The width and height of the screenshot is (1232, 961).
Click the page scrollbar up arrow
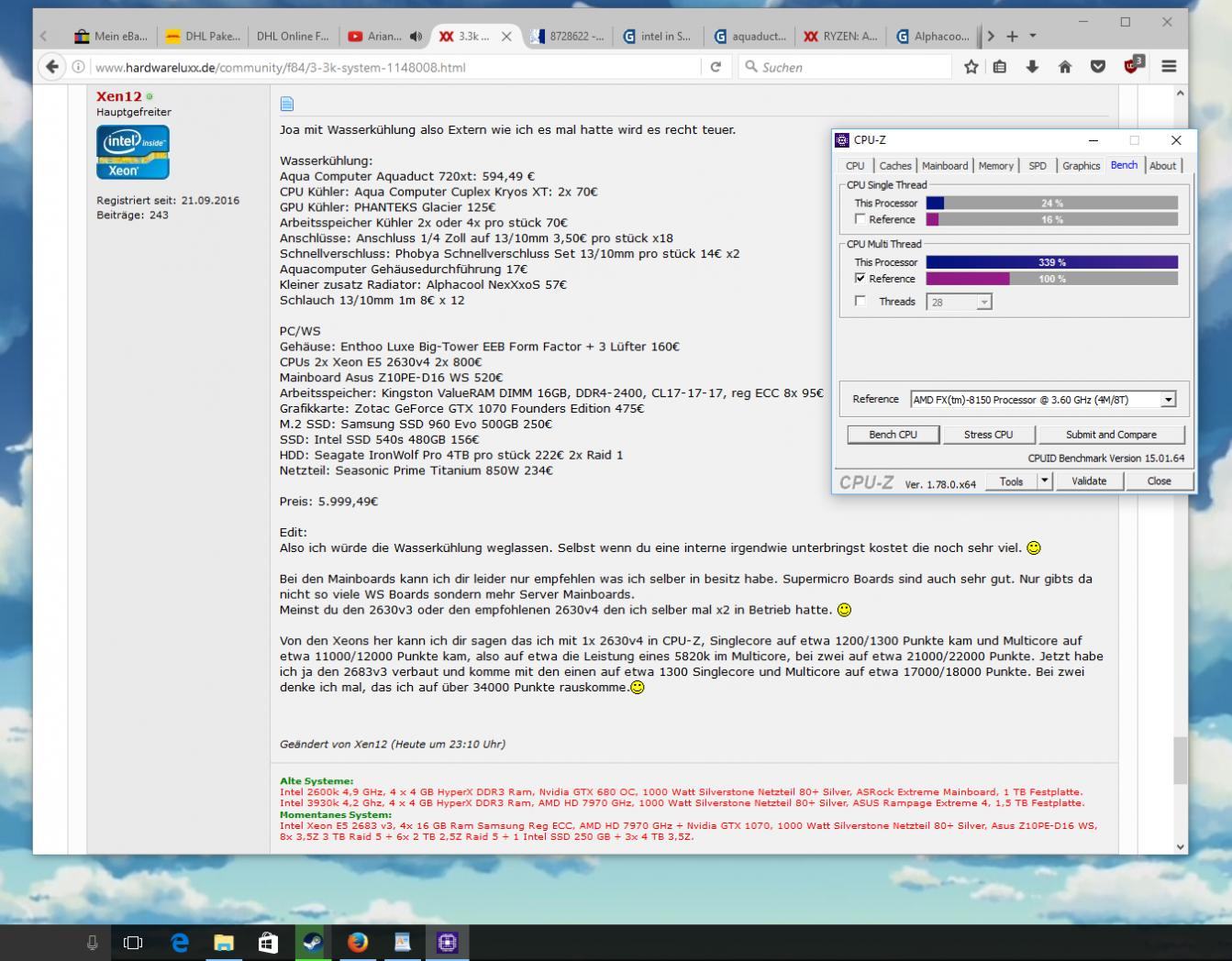1180,94
